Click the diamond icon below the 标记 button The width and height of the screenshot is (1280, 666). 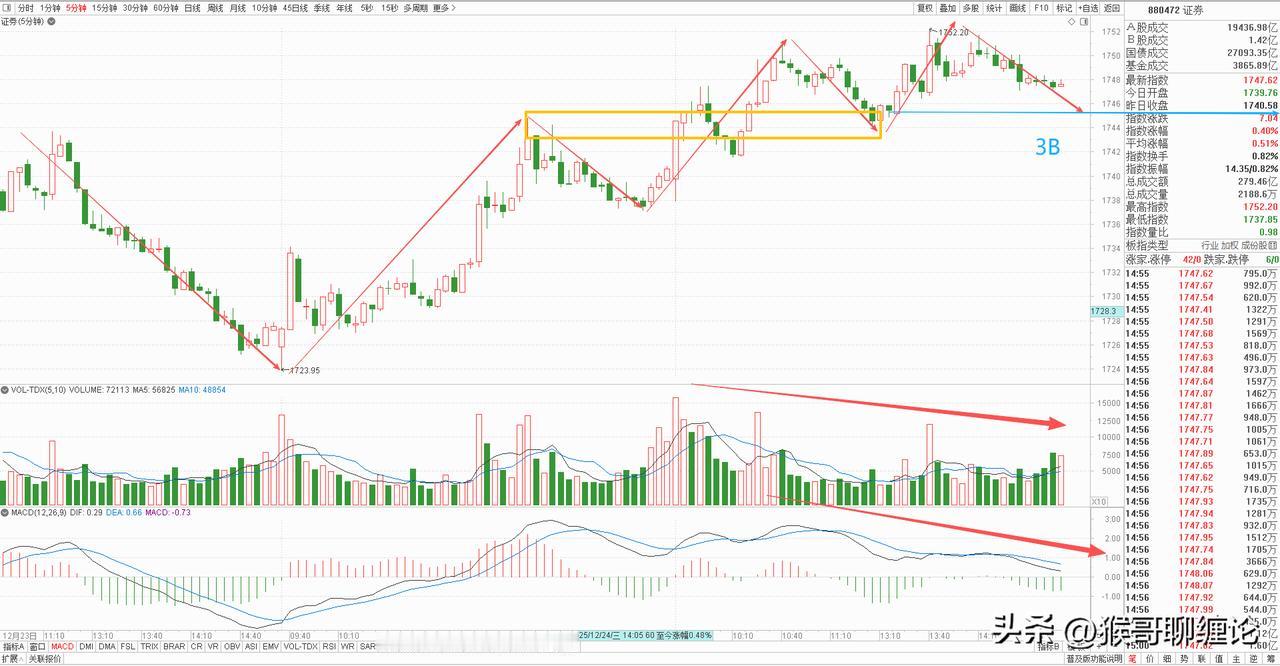(x=1071, y=21)
